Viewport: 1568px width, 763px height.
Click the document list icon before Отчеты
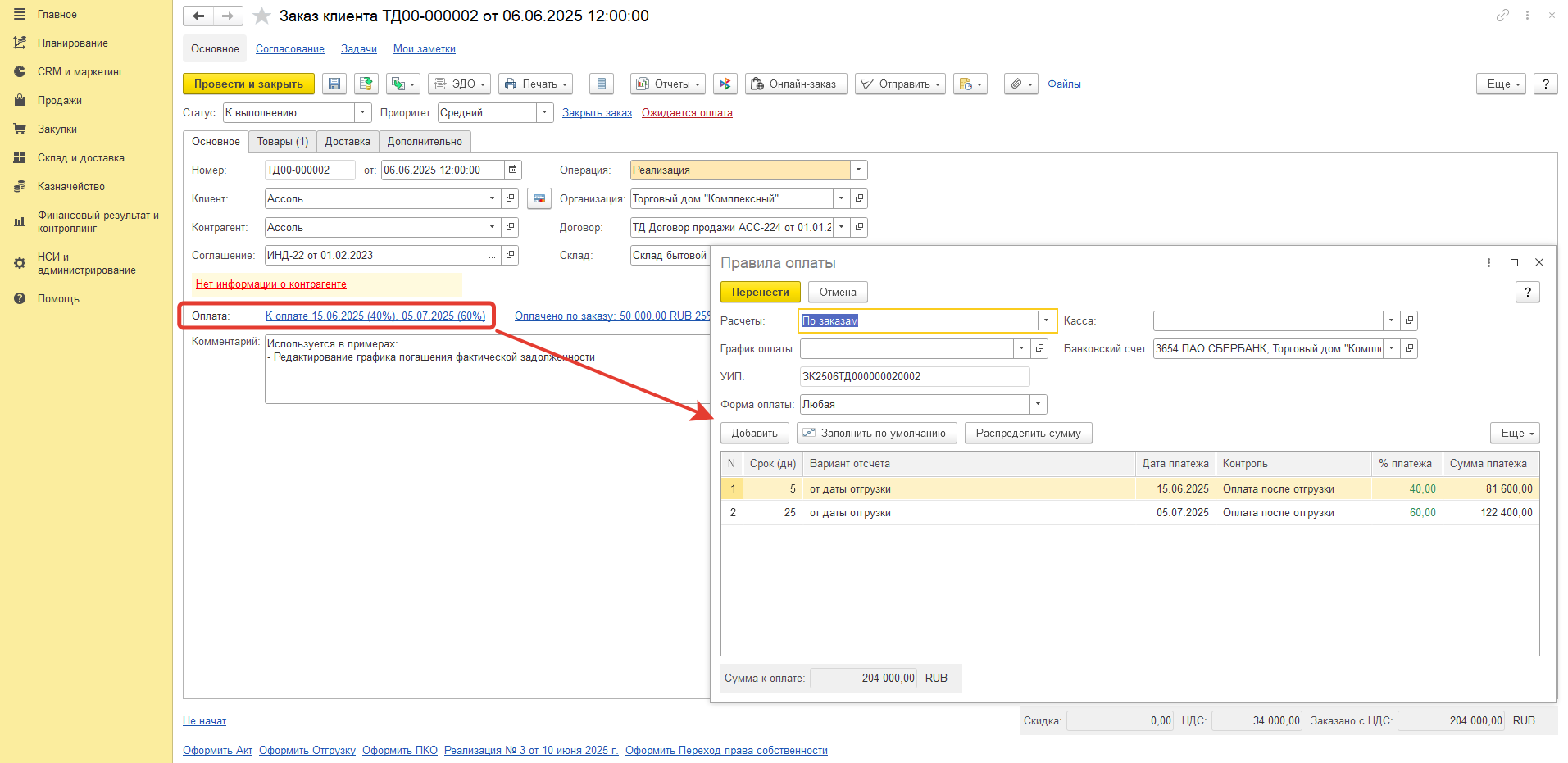click(x=602, y=84)
